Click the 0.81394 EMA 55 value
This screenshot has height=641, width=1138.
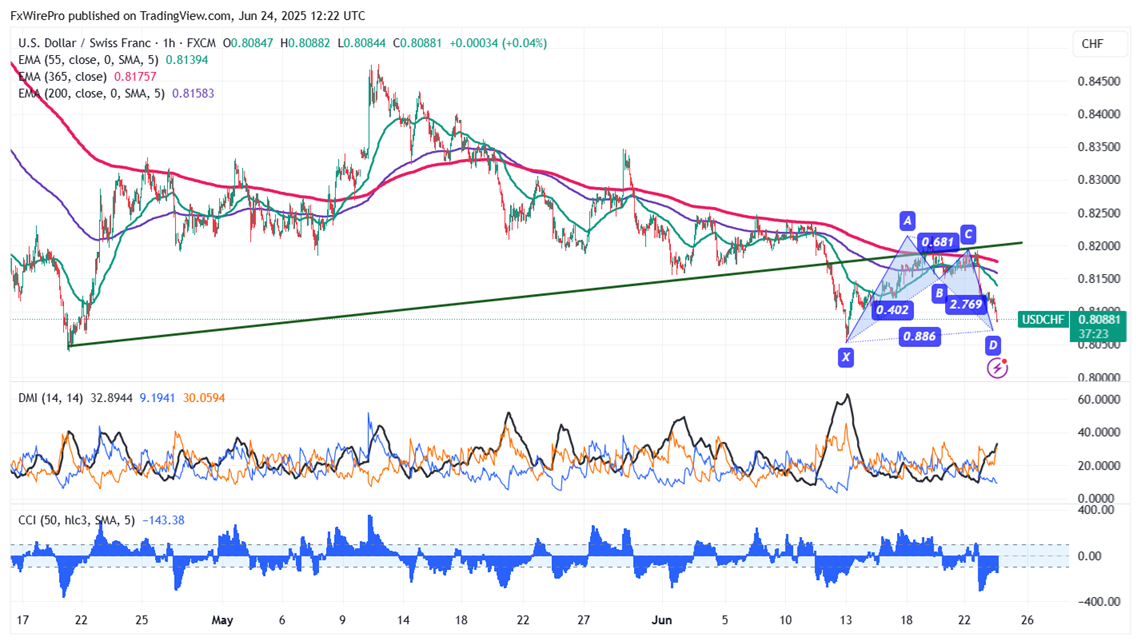click(187, 60)
